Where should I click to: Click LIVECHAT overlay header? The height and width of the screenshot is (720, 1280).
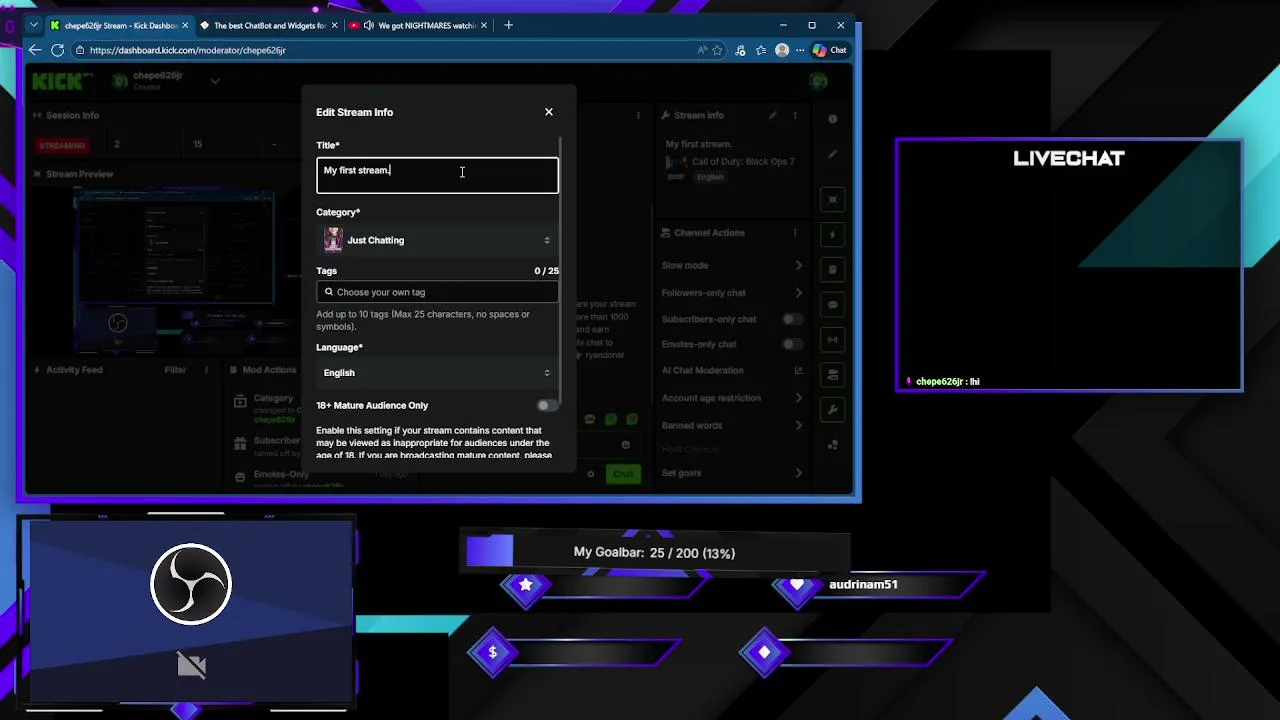[x=1069, y=158]
